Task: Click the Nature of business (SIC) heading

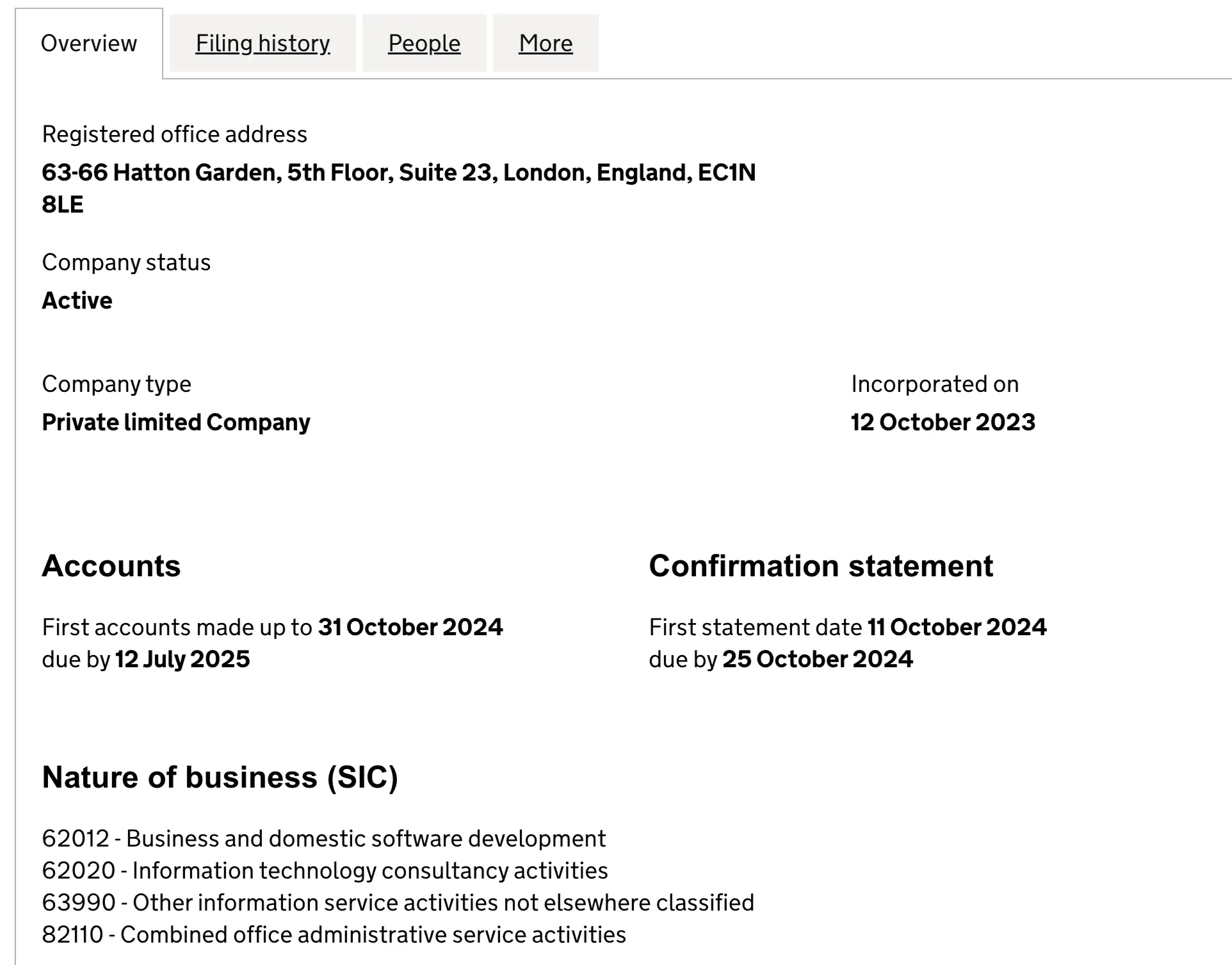Action: click(x=220, y=777)
